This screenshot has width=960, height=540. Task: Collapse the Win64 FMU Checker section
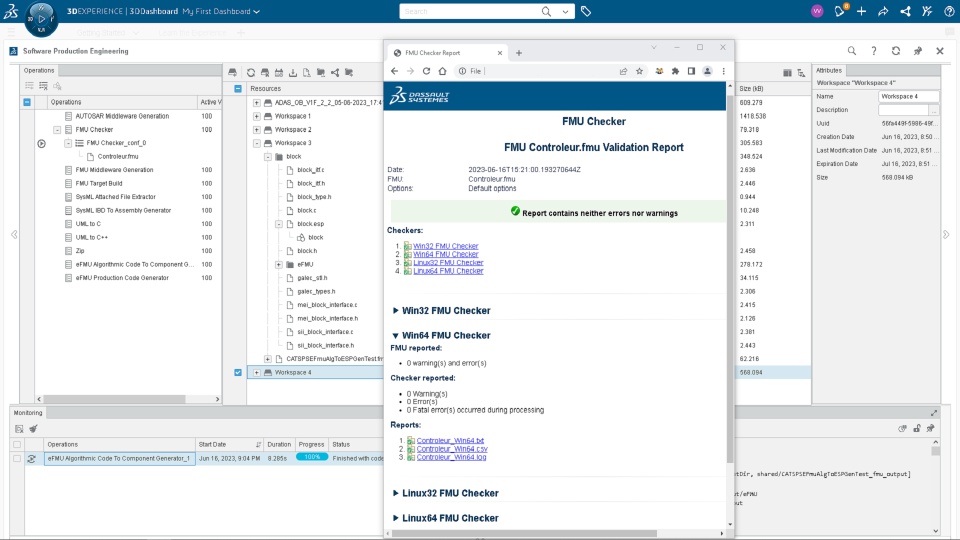396,336
